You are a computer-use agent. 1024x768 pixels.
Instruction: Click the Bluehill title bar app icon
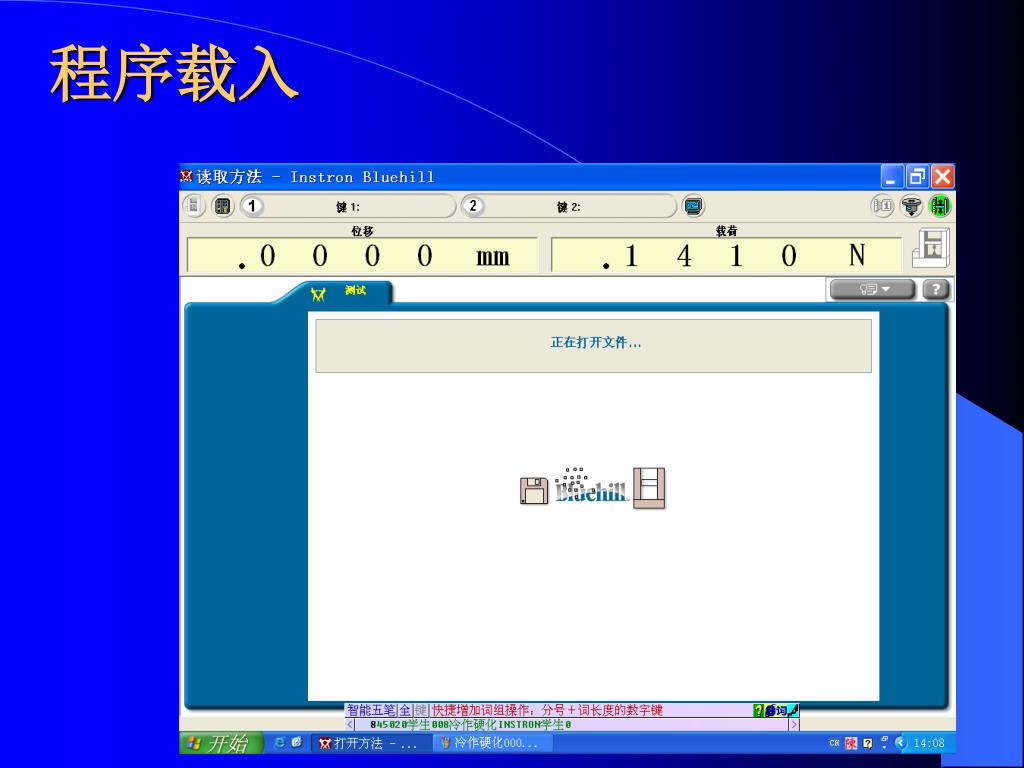click(187, 176)
